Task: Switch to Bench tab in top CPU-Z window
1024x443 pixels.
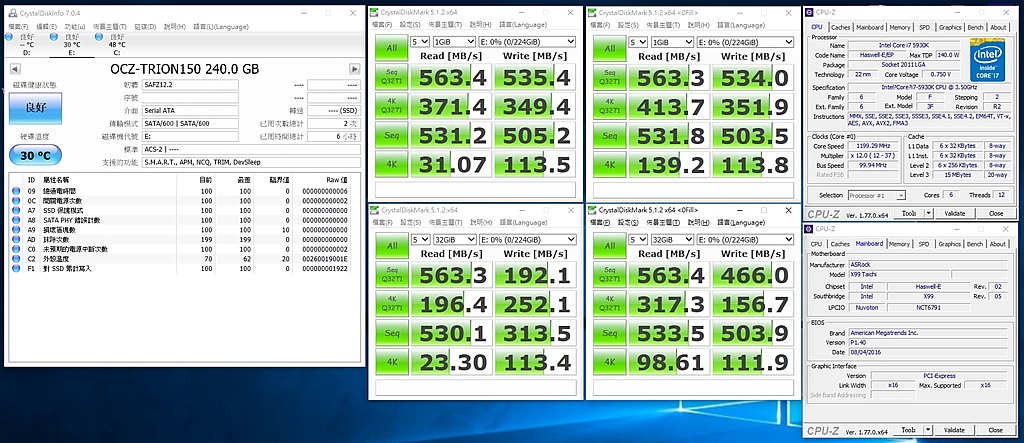Action: pos(975,27)
